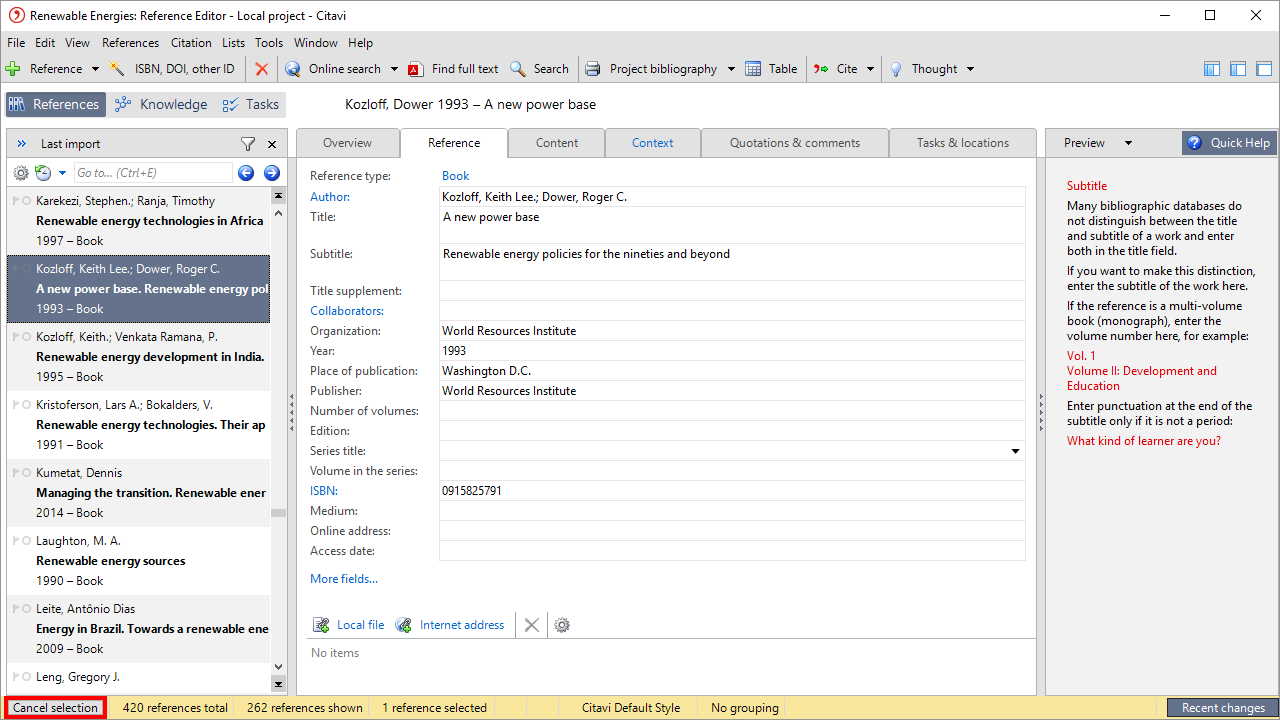This screenshot has width=1280, height=720.
Task: Click the Thought light bulb icon
Action: (896, 69)
